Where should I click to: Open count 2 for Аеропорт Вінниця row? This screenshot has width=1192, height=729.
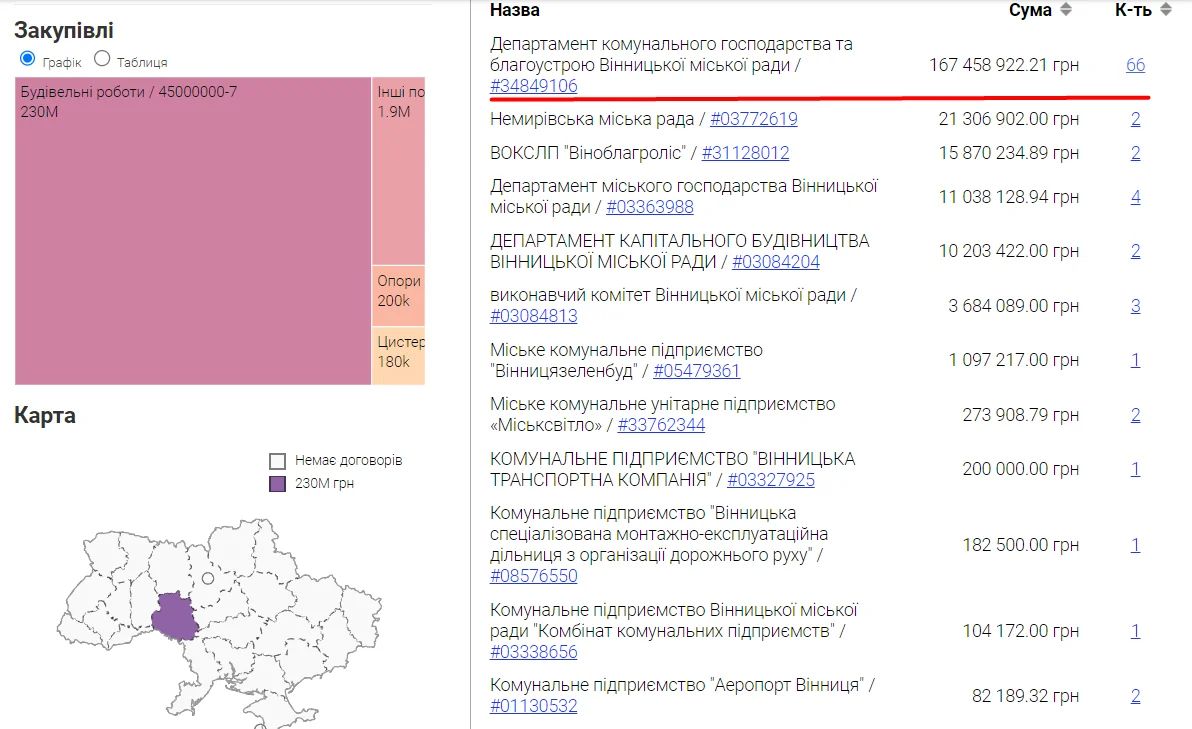(1135, 696)
